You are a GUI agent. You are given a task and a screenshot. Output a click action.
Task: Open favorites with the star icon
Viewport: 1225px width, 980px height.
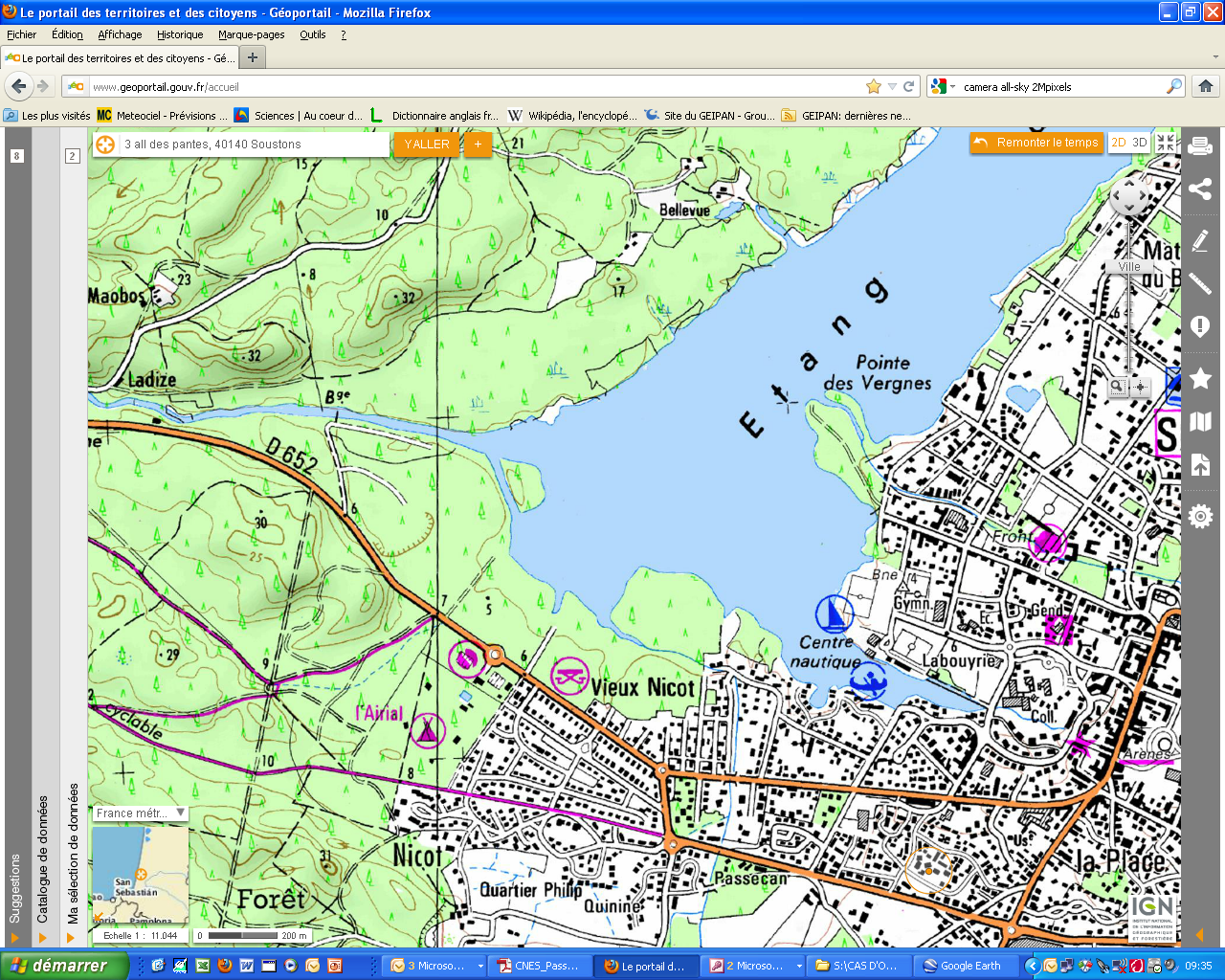pyautogui.click(x=1200, y=378)
